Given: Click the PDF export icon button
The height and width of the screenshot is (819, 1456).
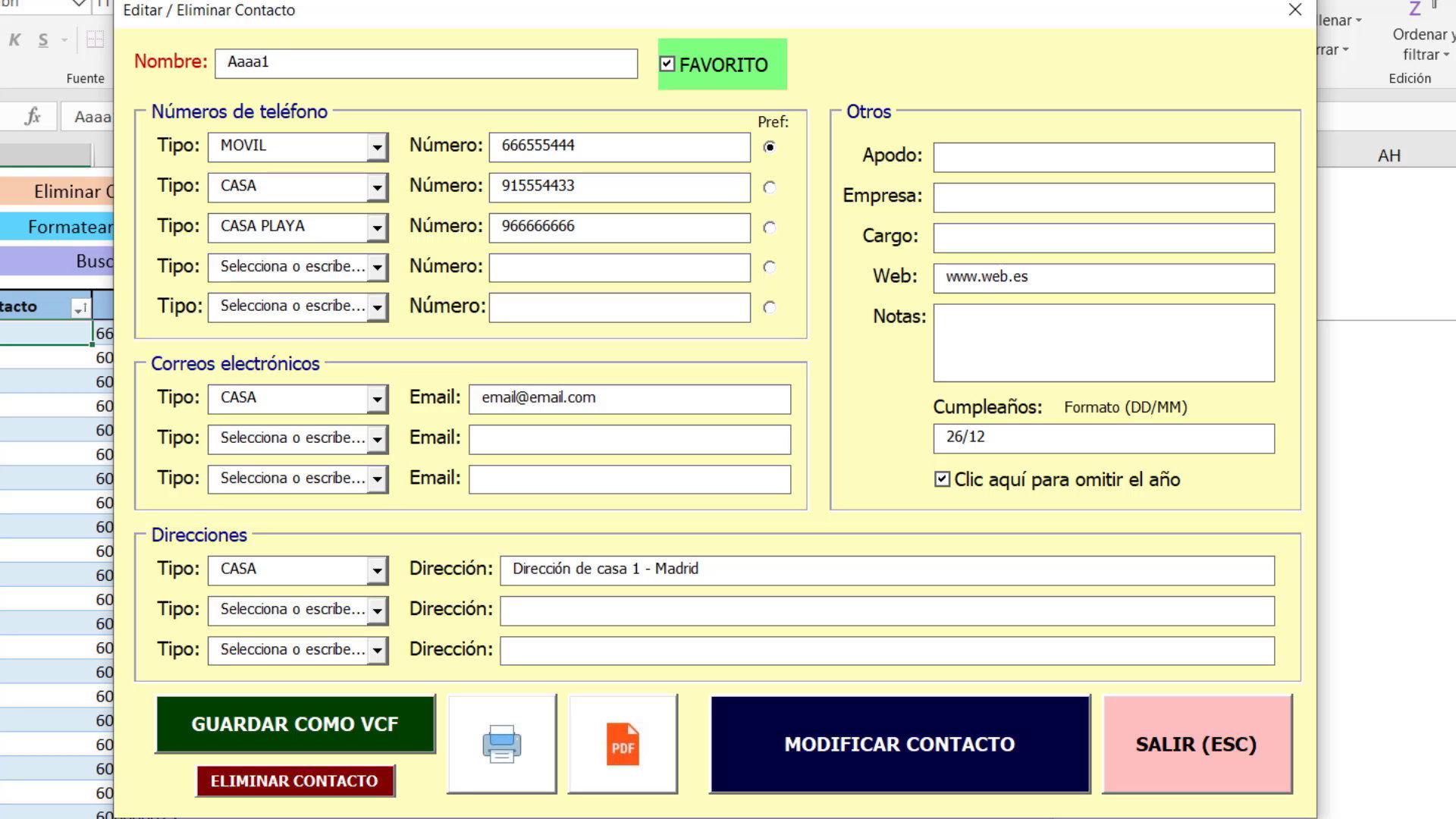Looking at the screenshot, I should (x=623, y=744).
